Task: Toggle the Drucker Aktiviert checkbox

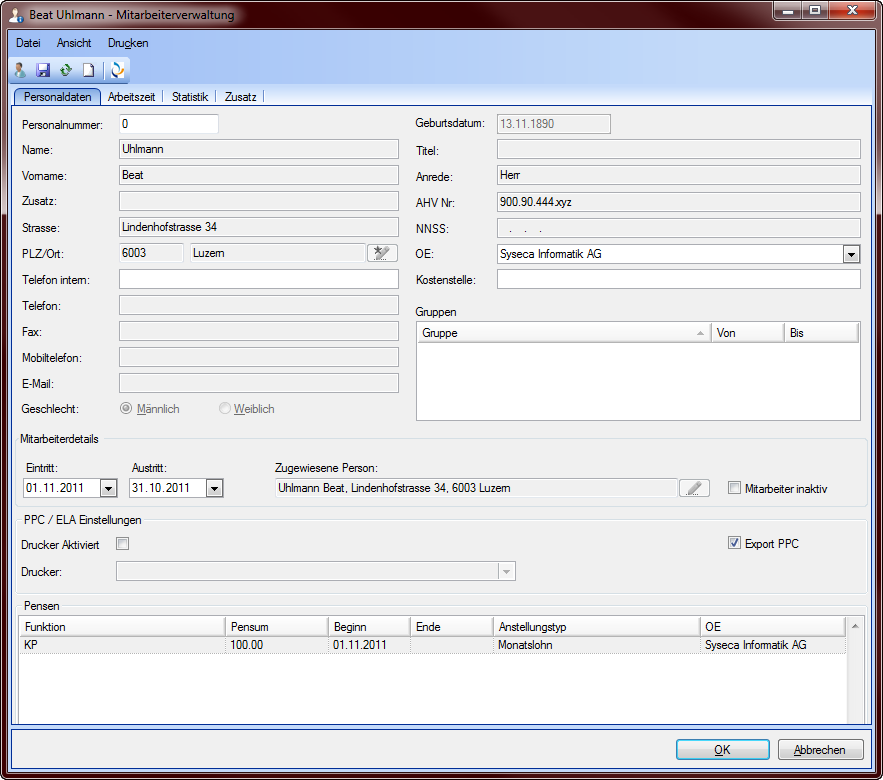Action: coord(123,544)
